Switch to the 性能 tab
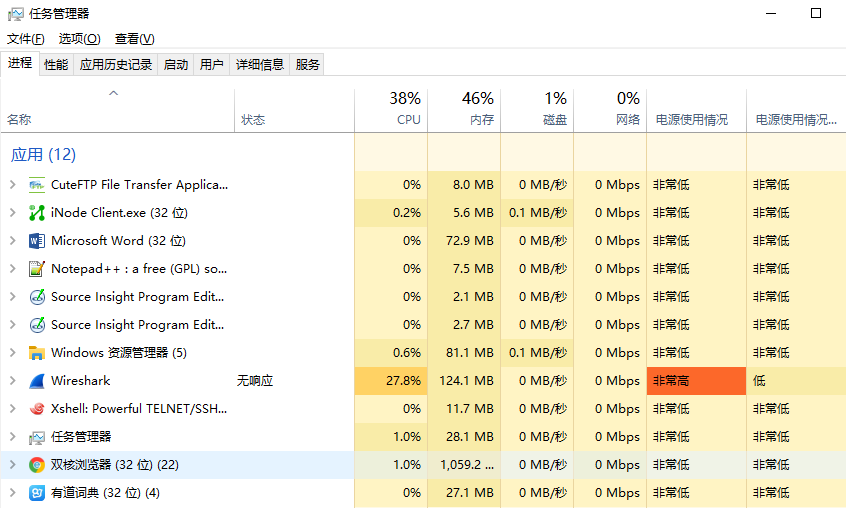 click(x=56, y=65)
